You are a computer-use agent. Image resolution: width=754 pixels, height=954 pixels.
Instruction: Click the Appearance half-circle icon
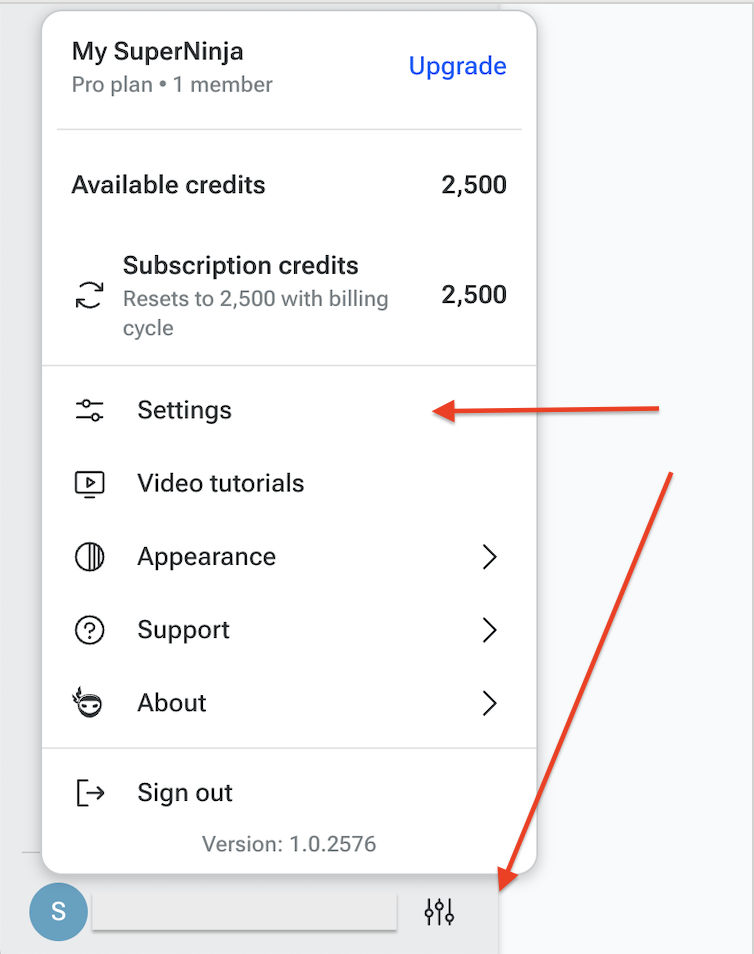click(x=89, y=557)
